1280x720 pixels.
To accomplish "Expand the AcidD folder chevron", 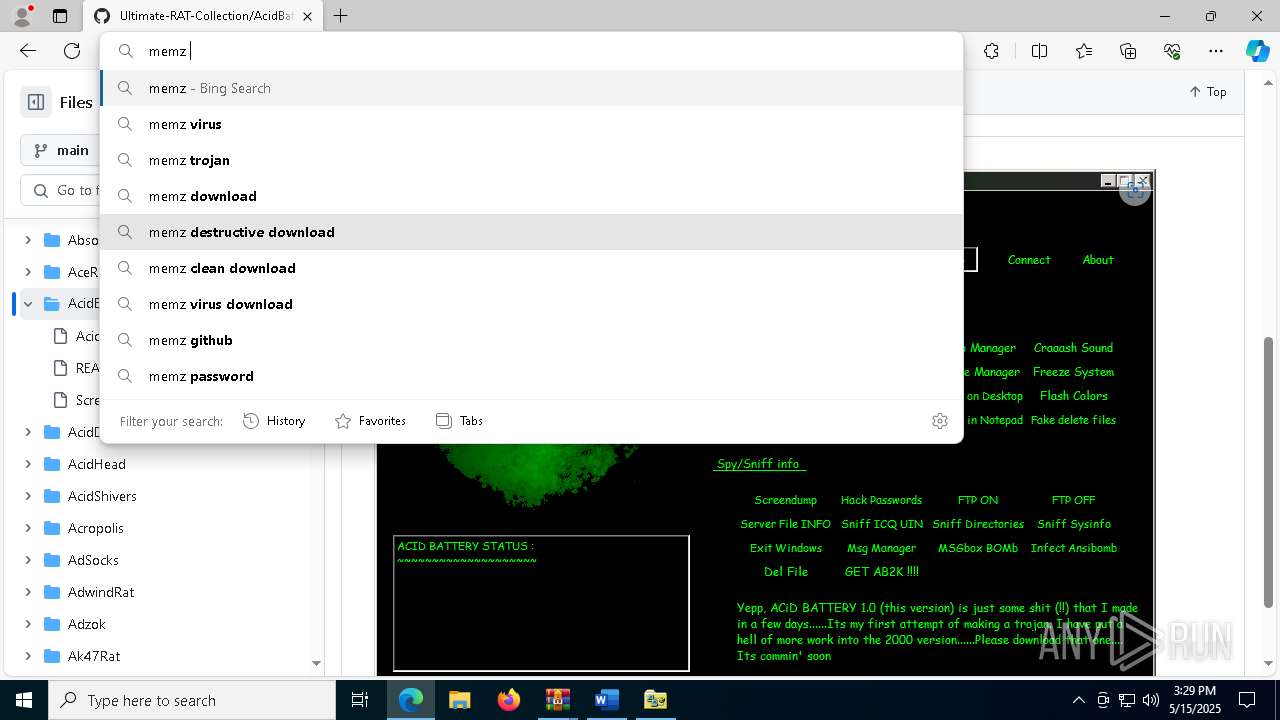I will point(28,432).
